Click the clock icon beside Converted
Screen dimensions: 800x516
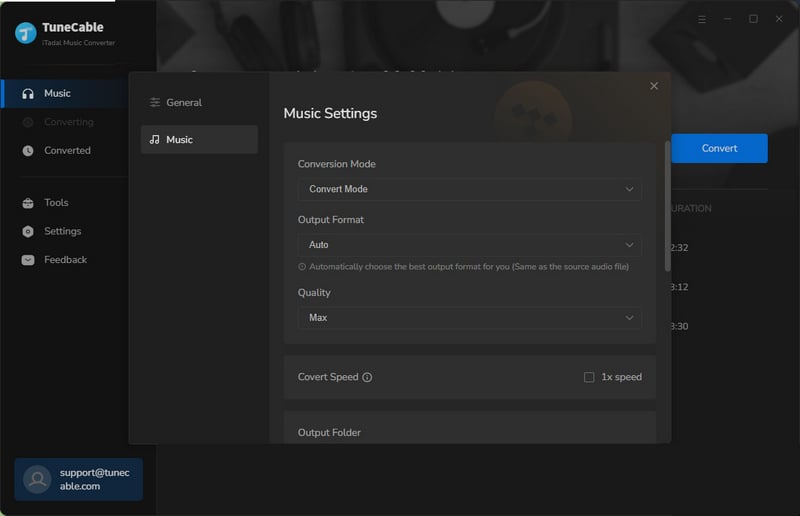[x=28, y=151]
